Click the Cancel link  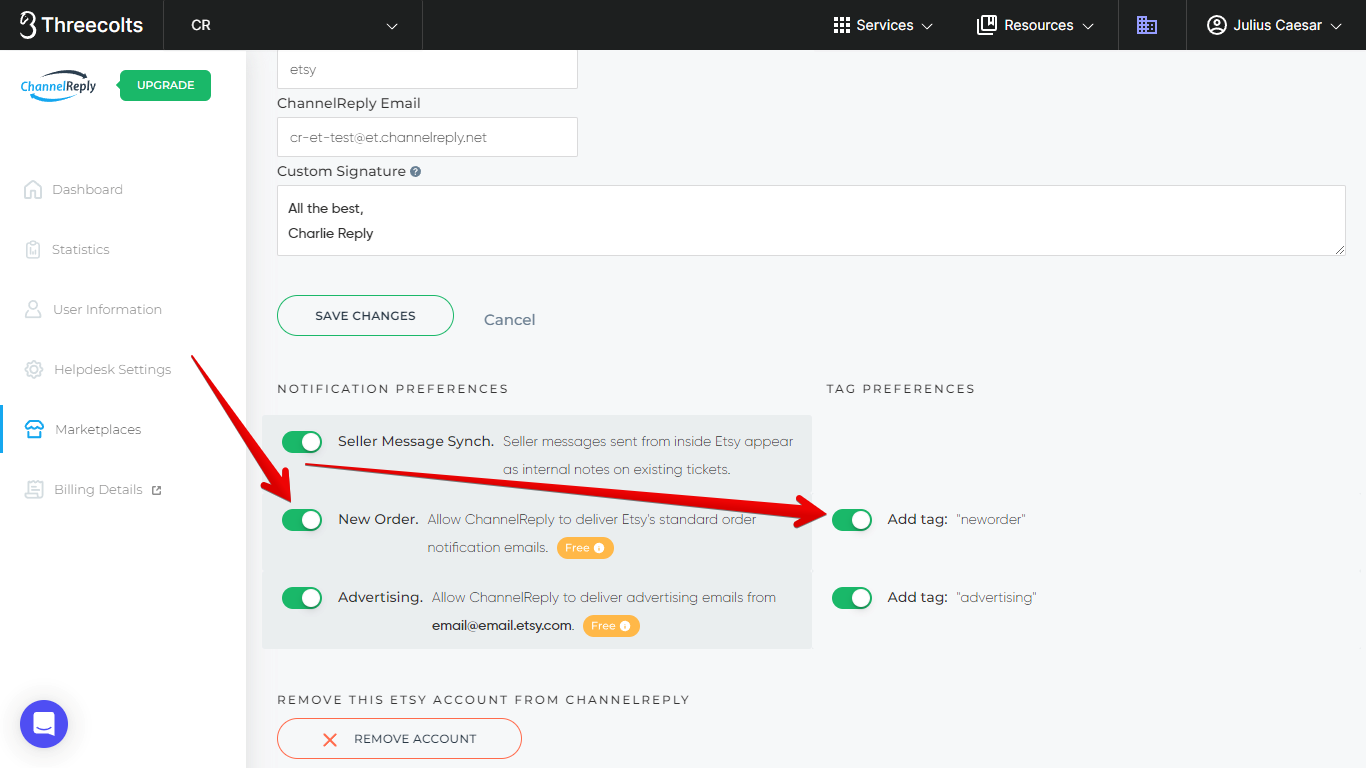click(x=509, y=319)
